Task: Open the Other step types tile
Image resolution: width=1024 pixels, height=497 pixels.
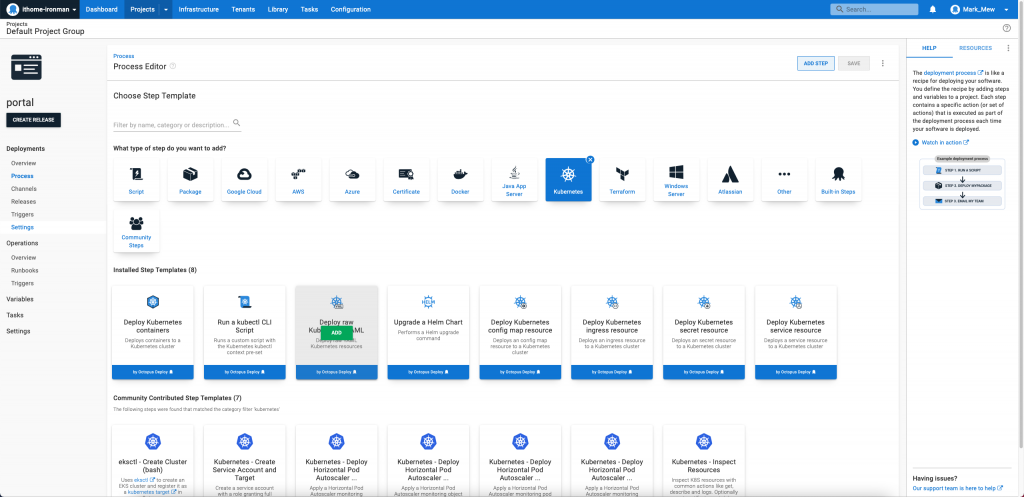Action: [x=784, y=180]
